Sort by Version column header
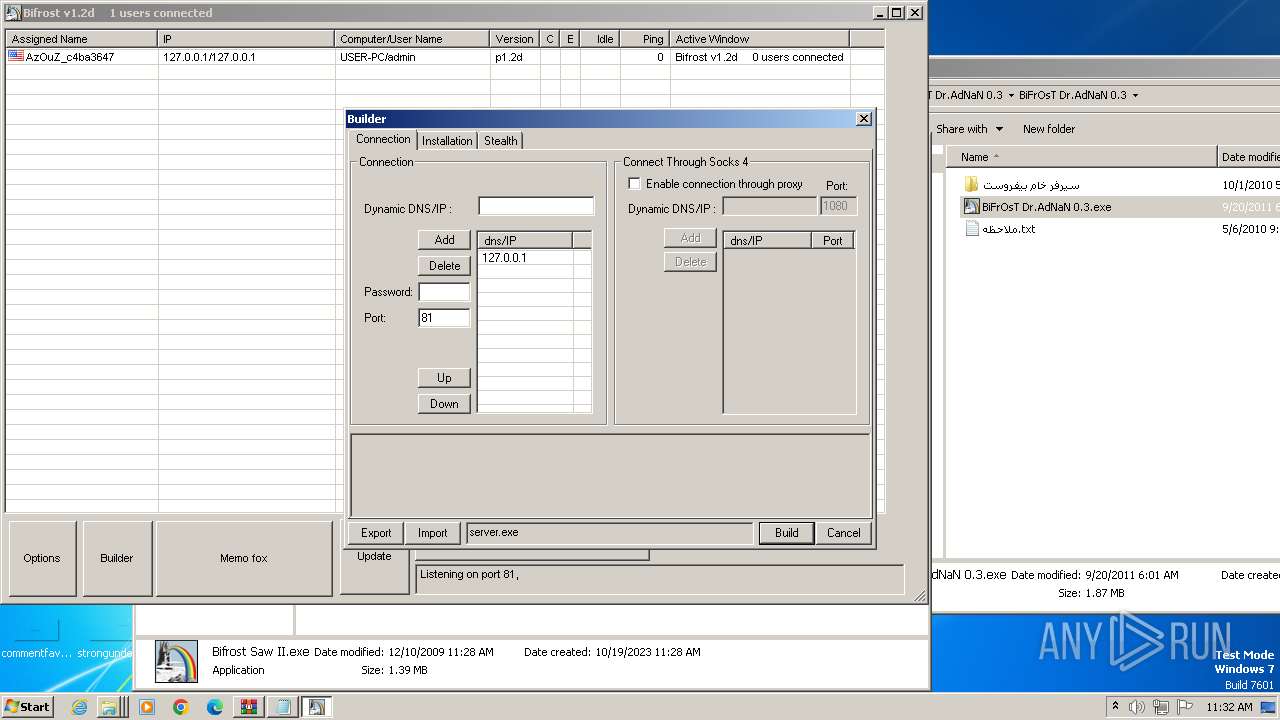The image size is (1280, 720). 515,39
